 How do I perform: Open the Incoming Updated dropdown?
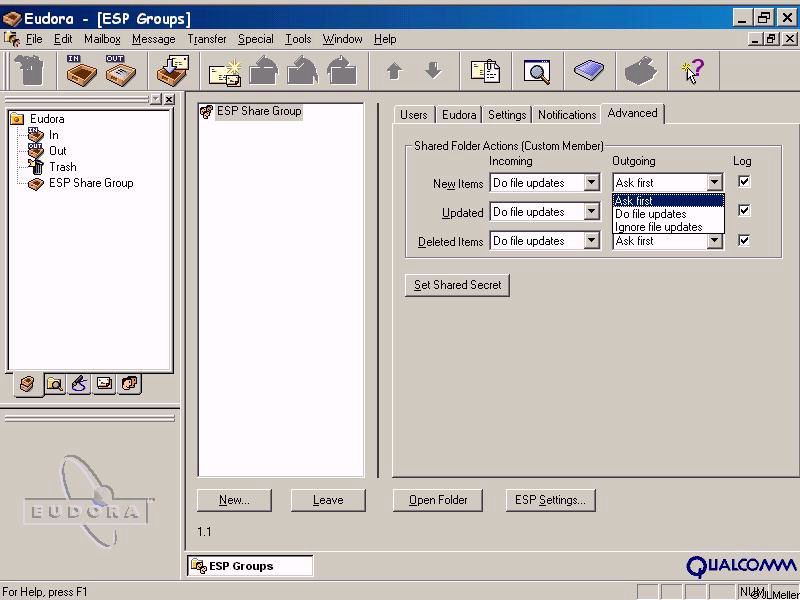tap(591, 211)
